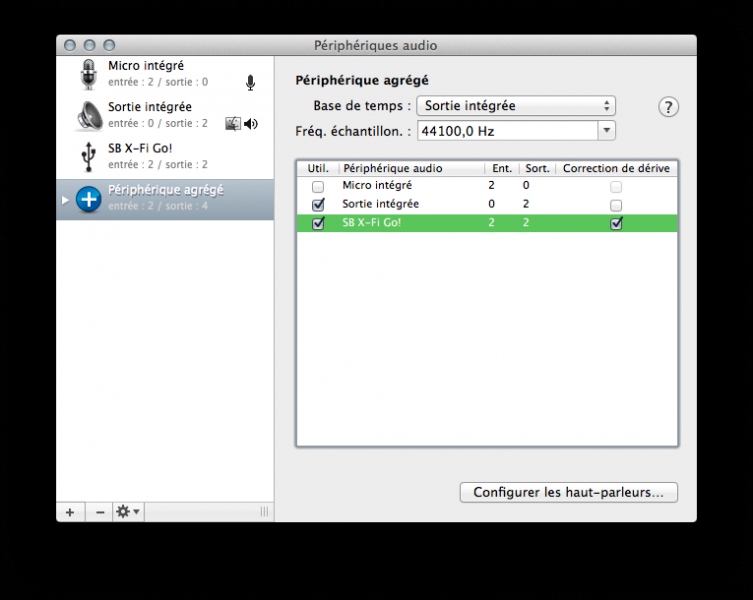
Task: Click the Correction de dérive column header
Action: point(616,168)
